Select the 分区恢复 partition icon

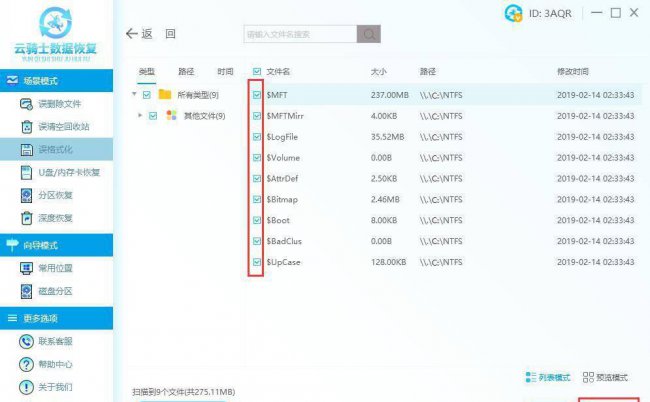pos(27,195)
